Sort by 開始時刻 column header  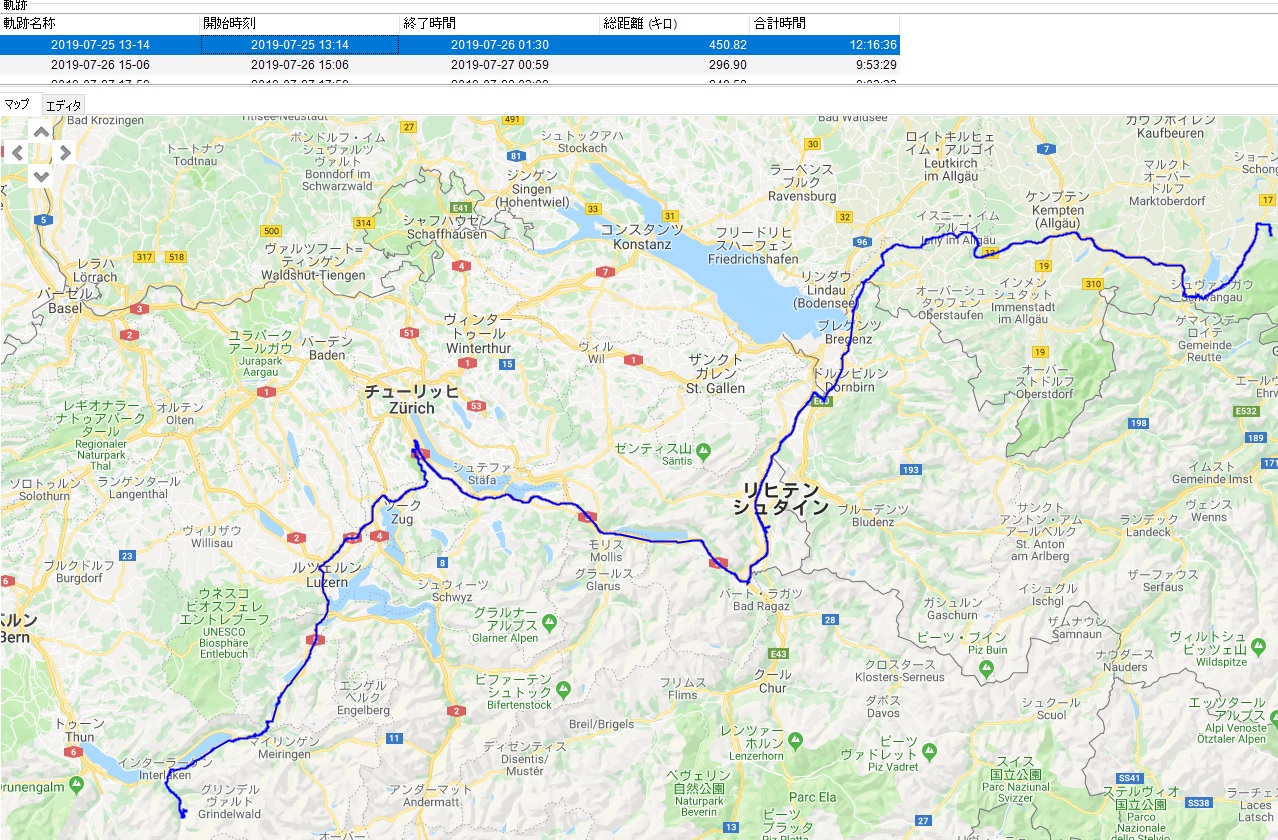tap(300, 23)
